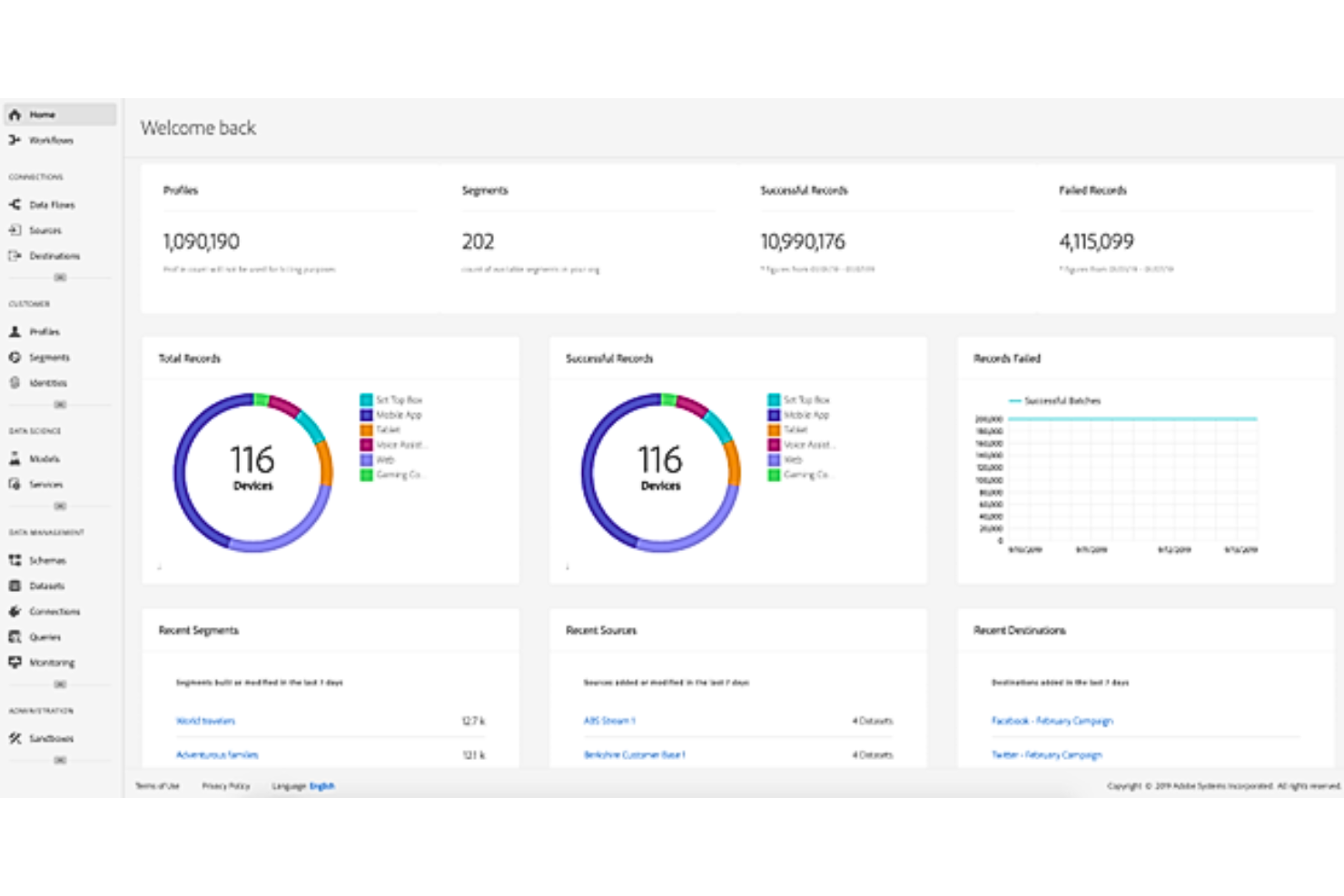This screenshot has width=1344, height=896.
Task: Click Successful Records donut chart center
Action: tap(660, 471)
